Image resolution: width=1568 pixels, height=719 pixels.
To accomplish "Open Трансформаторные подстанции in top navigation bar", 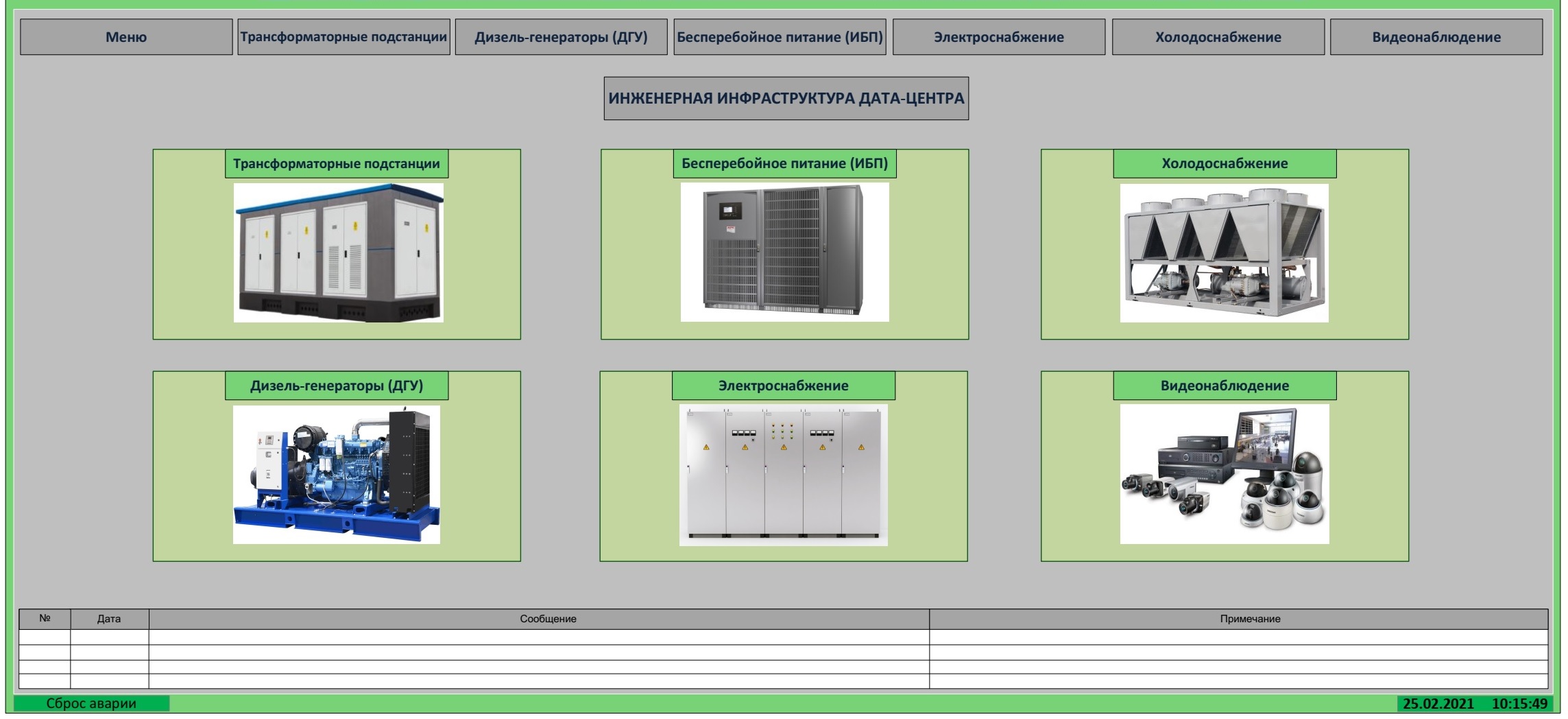I will pyautogui.click(x=343, y=37).
